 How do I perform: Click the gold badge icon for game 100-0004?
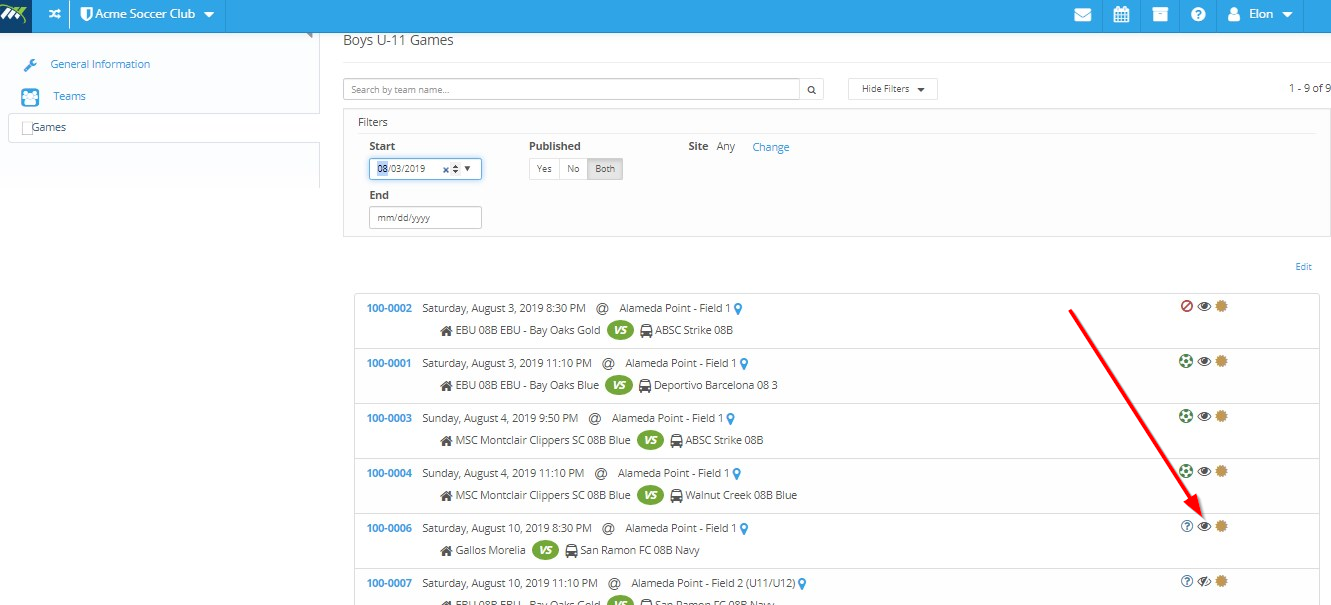[1221, 471]
